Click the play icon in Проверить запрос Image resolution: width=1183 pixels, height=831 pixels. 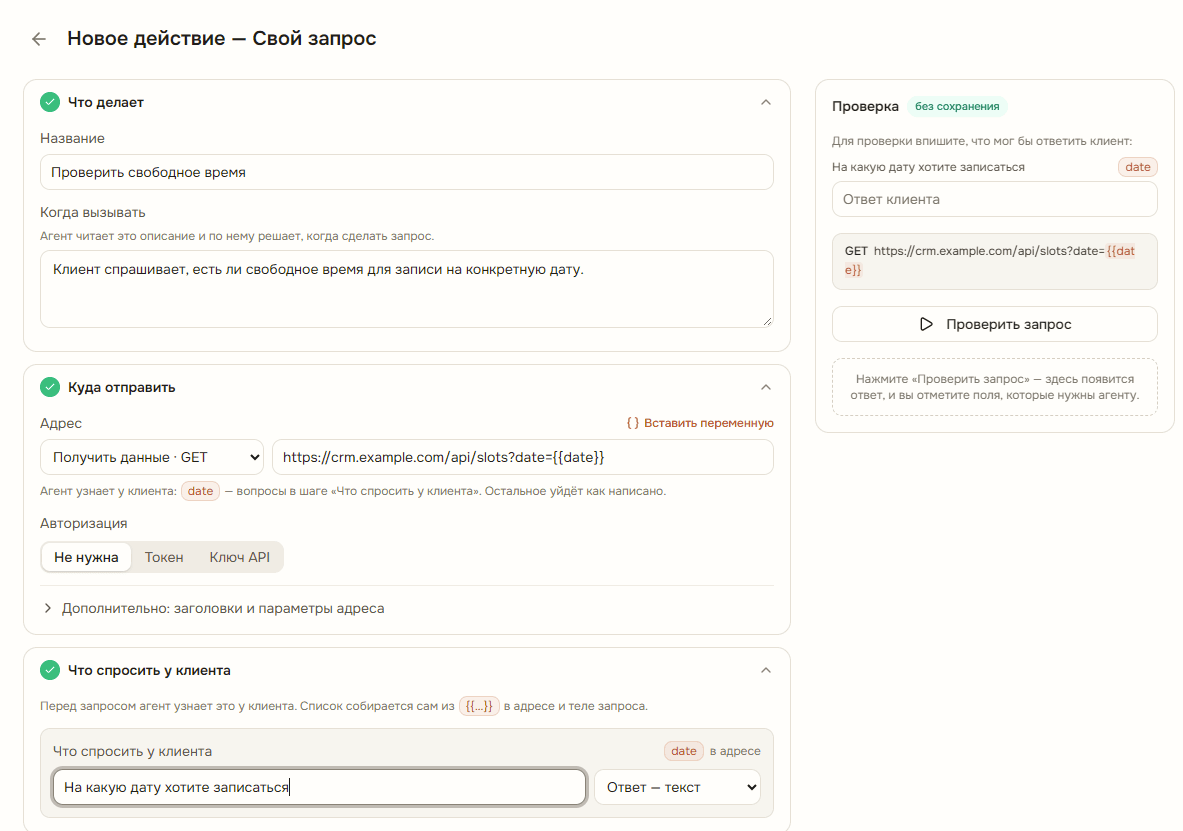[926, 325]
